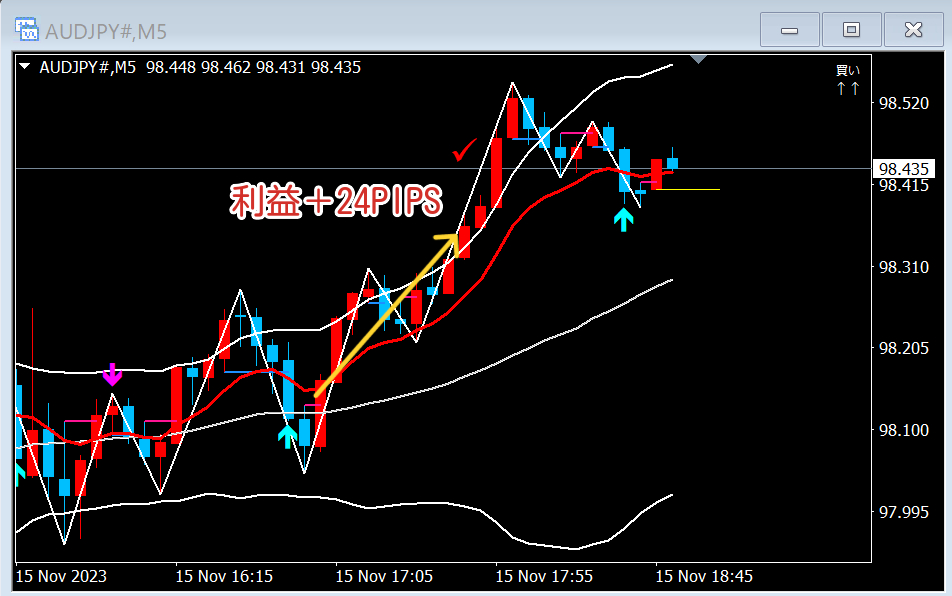Click the 98.415 price scale value

tap(903, 186)
